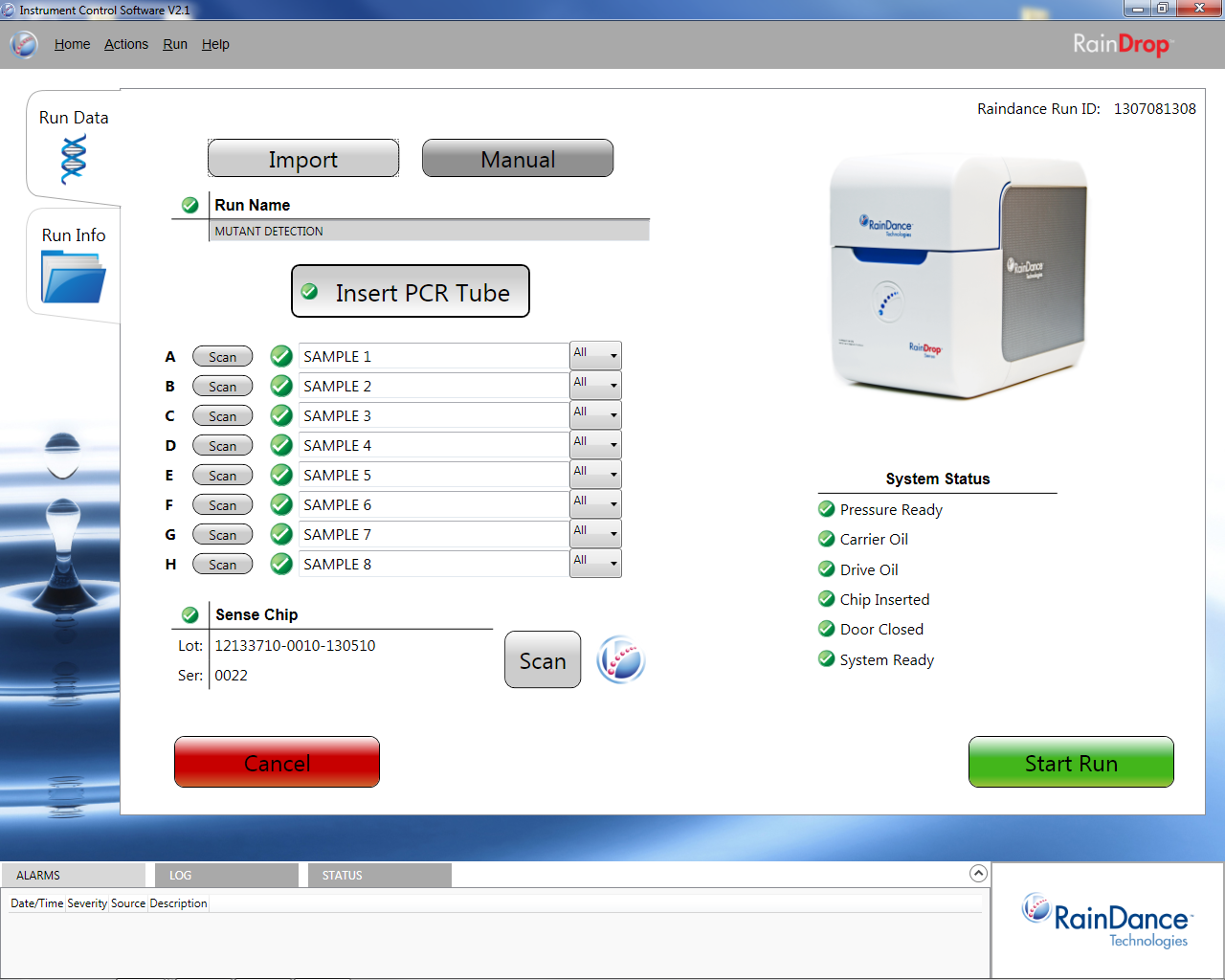Viewport: 1225px width, 980px height.
Task: Open the All dropdown for SAMPLE 4
Action: tap(595, 445)
